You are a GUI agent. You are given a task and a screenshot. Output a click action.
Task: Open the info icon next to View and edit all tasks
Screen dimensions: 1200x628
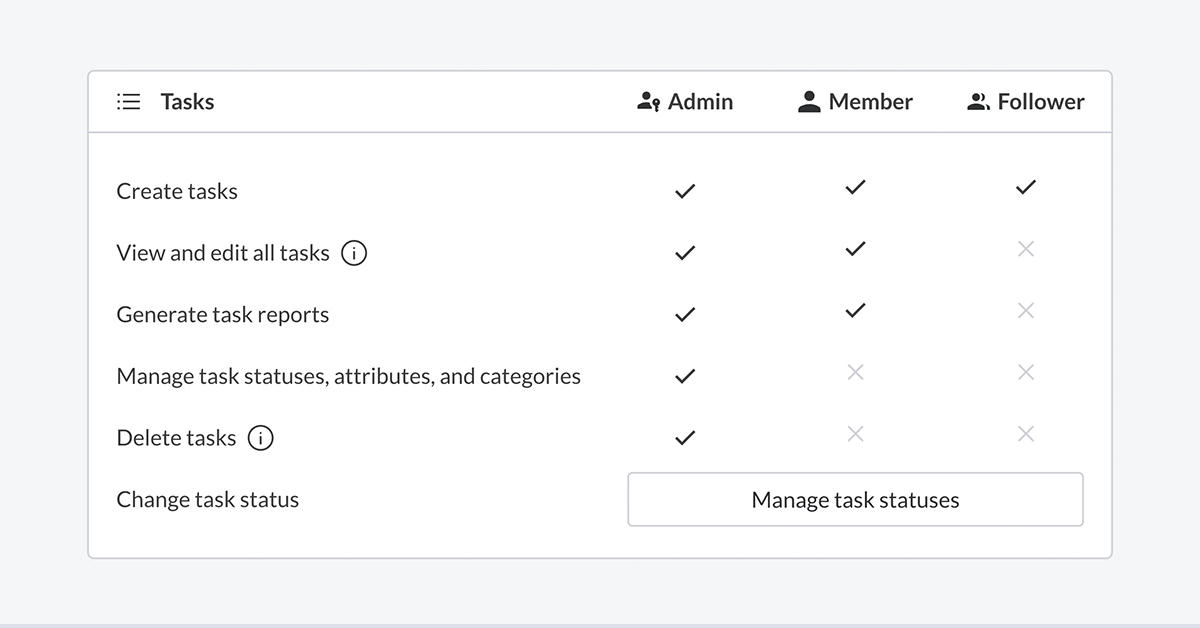pos(354,252)
